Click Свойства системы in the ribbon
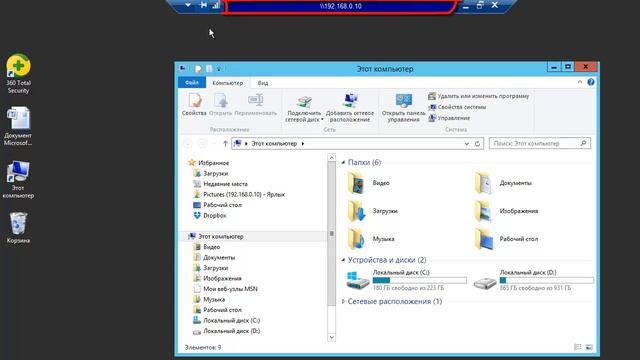This screenshot has height=360, width=640. pyautogui.click(x=457, y=107)
